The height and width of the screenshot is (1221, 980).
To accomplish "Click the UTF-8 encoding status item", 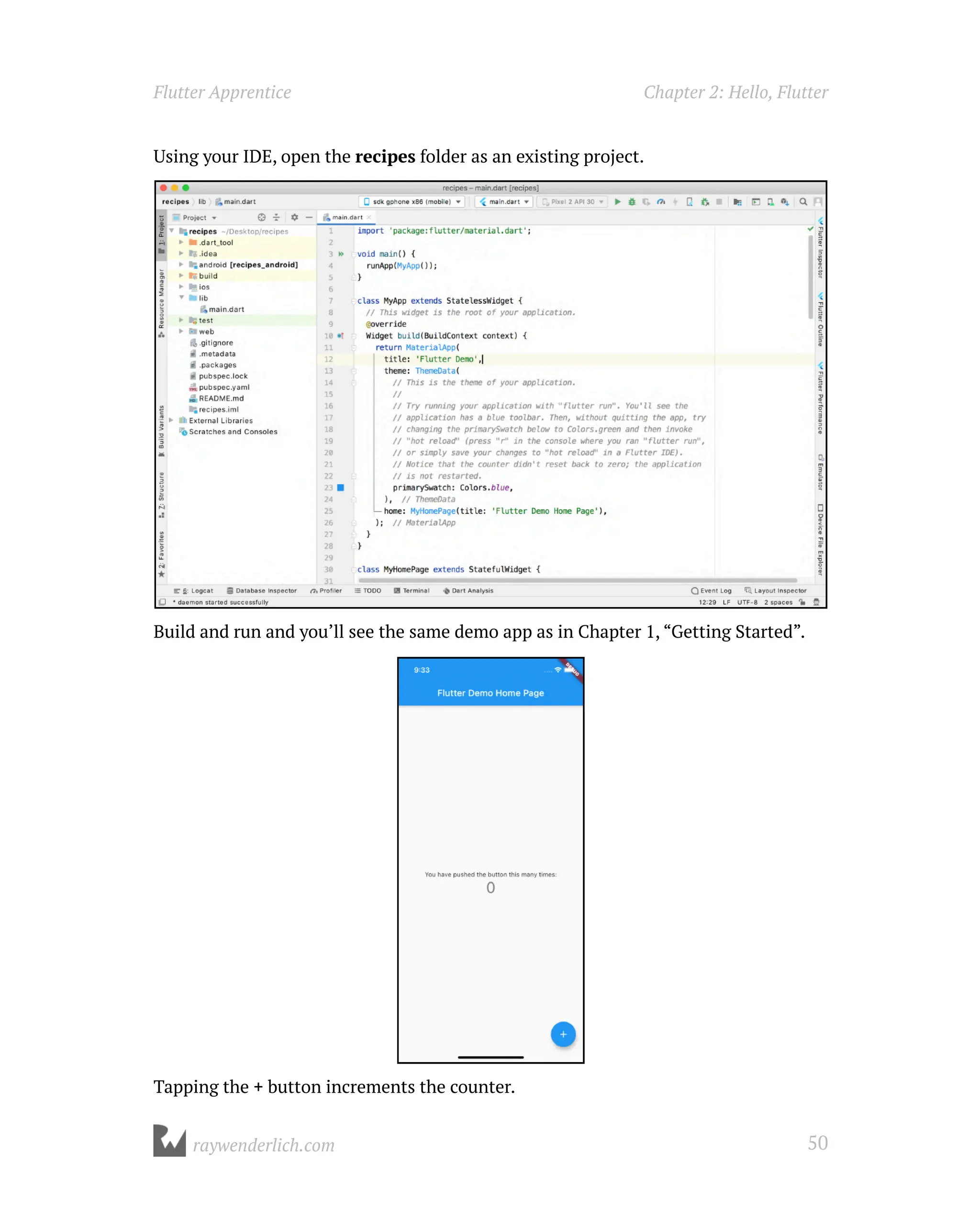I will [x=747, y=602].
